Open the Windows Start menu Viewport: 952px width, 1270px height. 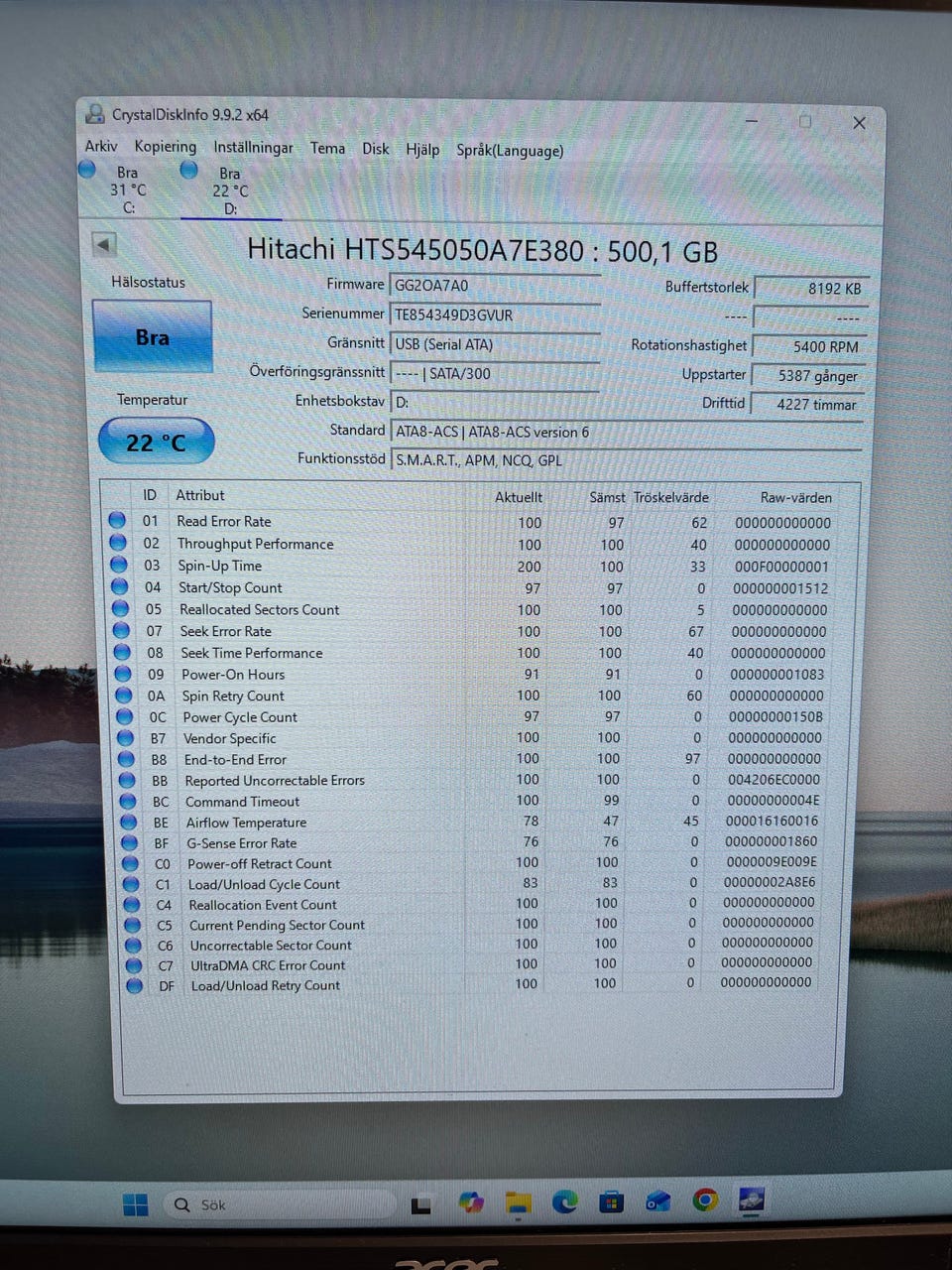(135, 1205)
